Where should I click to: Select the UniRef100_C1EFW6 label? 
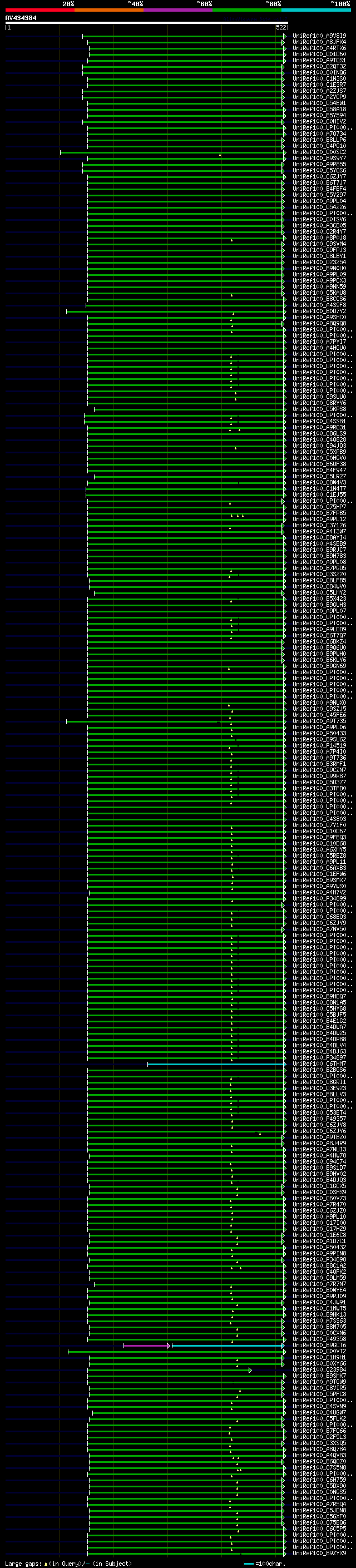coord(319,873)
